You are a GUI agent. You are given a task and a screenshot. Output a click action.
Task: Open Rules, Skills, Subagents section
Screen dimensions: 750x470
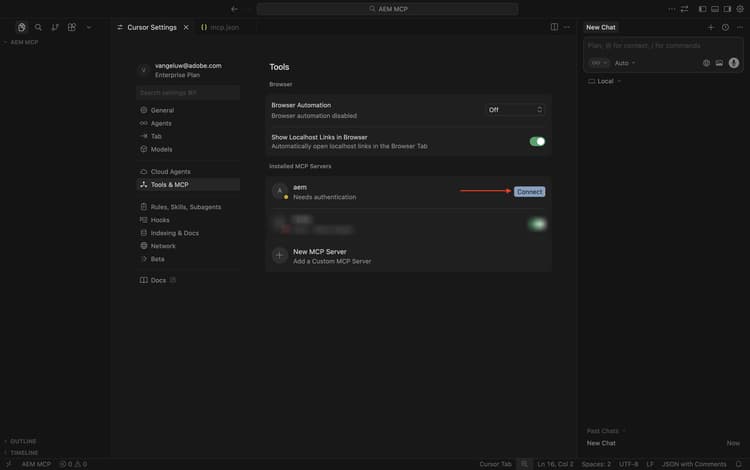[x=188, y=207]
